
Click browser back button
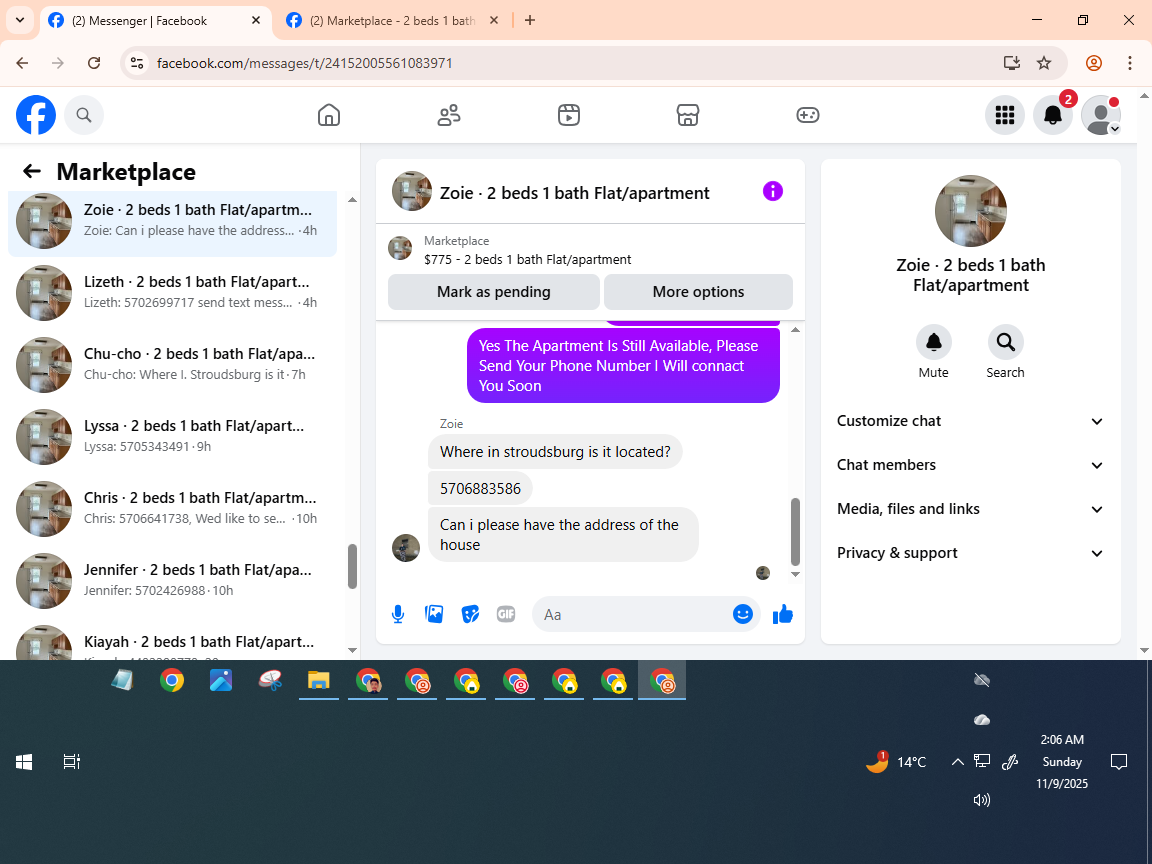(x=22, y=63)
